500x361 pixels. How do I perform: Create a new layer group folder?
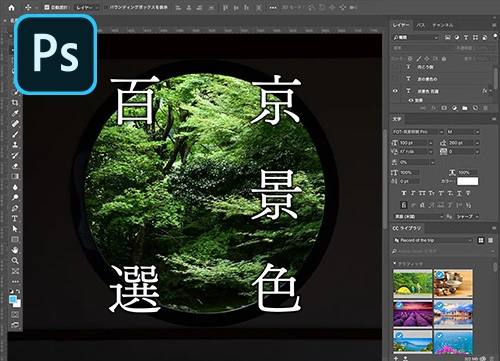[465, 108]
